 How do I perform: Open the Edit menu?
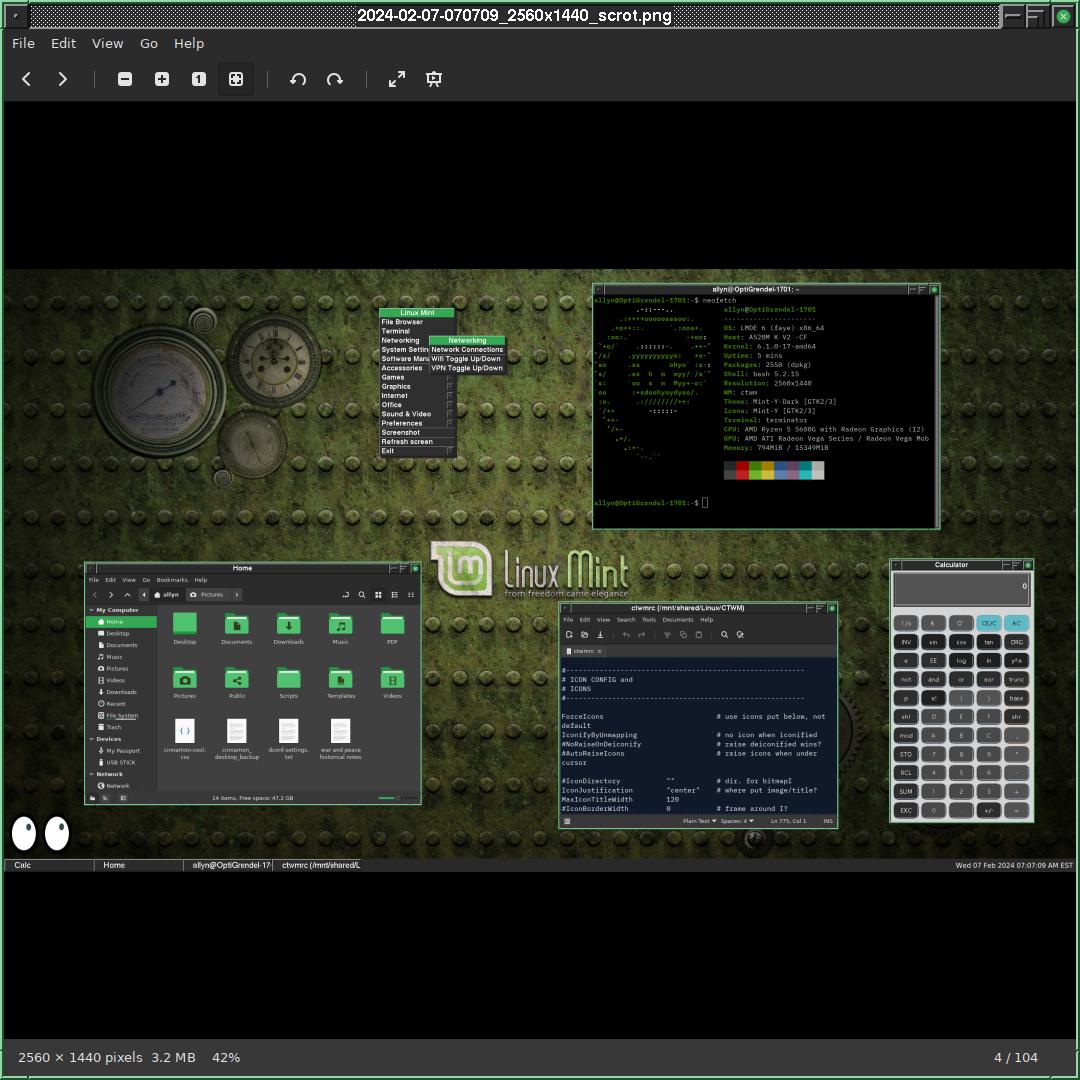(x=63, y=43)
